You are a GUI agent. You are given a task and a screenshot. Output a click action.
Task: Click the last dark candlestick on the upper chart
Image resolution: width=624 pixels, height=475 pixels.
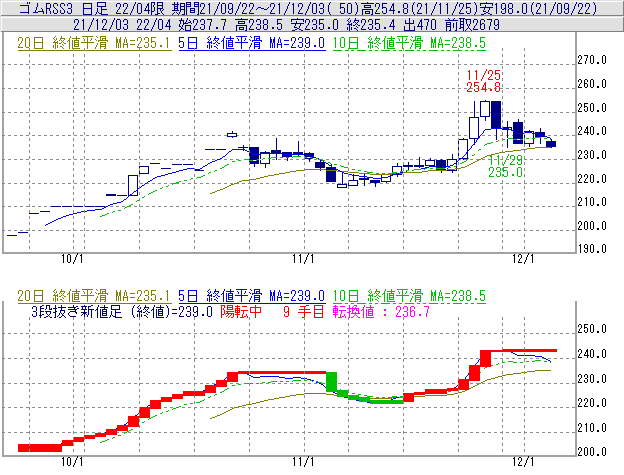[551, 144]
